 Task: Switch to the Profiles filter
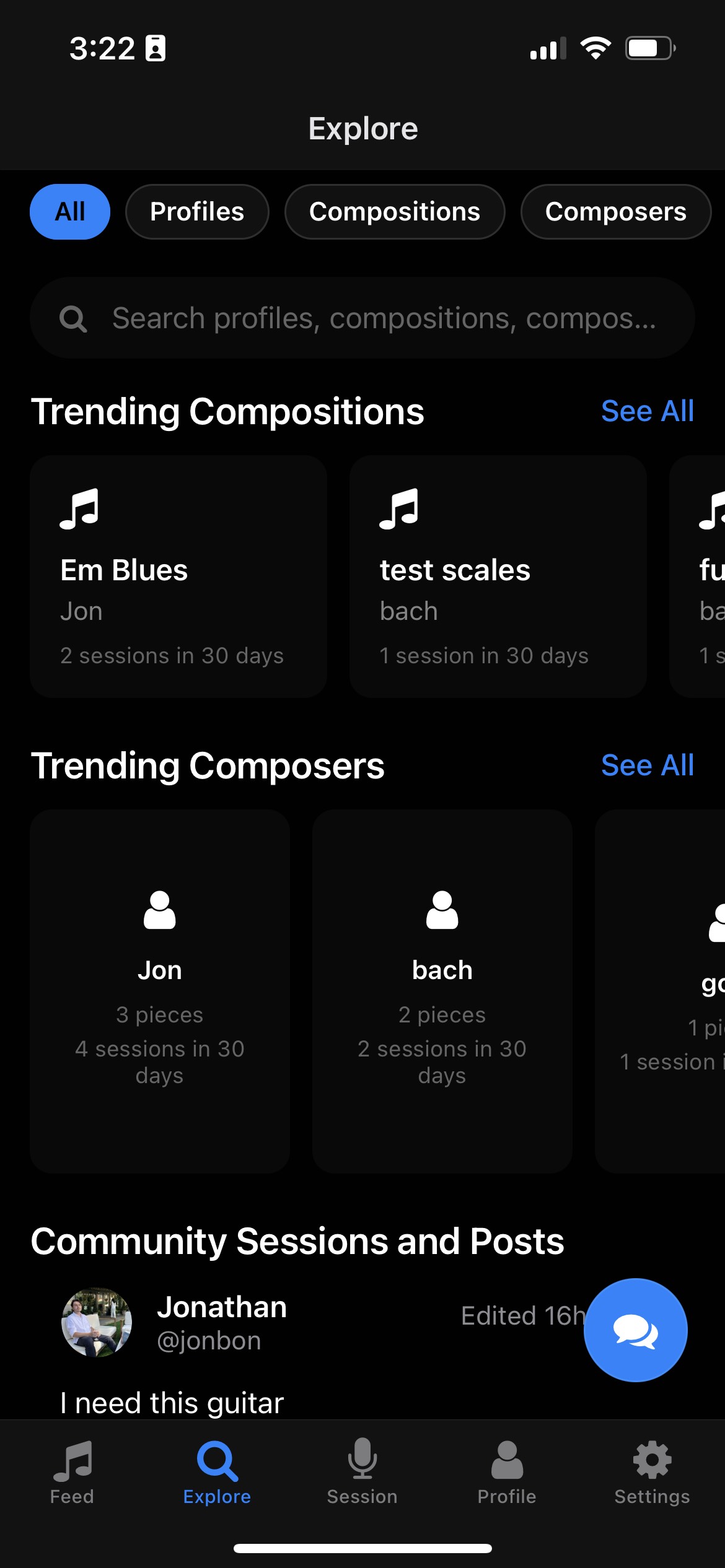pos(197,211)
